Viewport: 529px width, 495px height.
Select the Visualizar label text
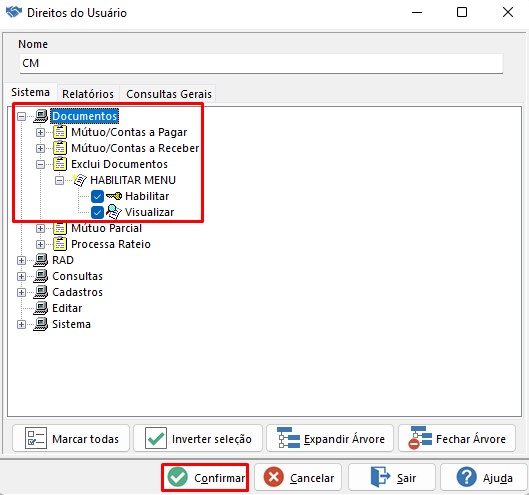[149, 212]
